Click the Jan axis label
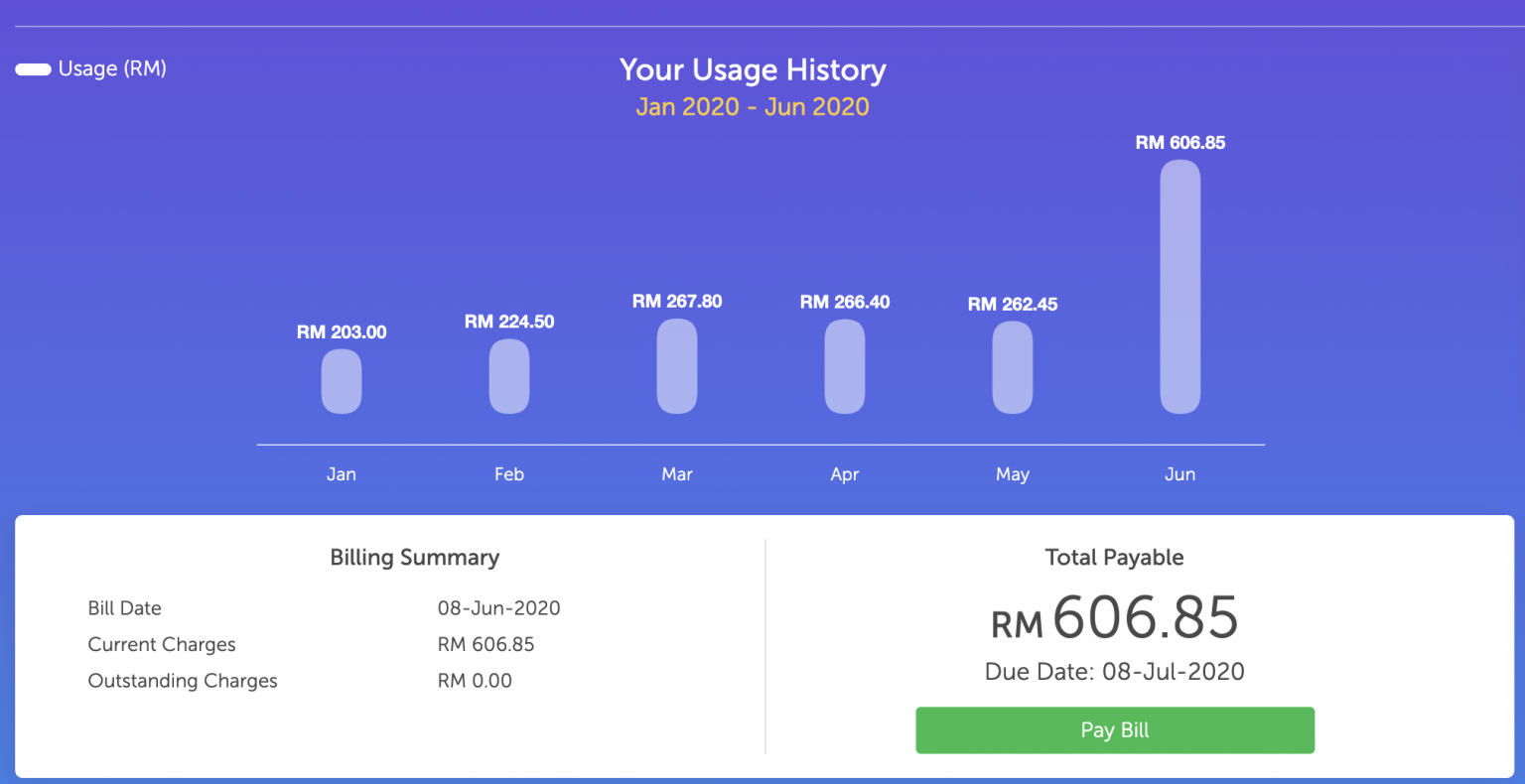Viewport: 1525px width, 784px height. 341,473
